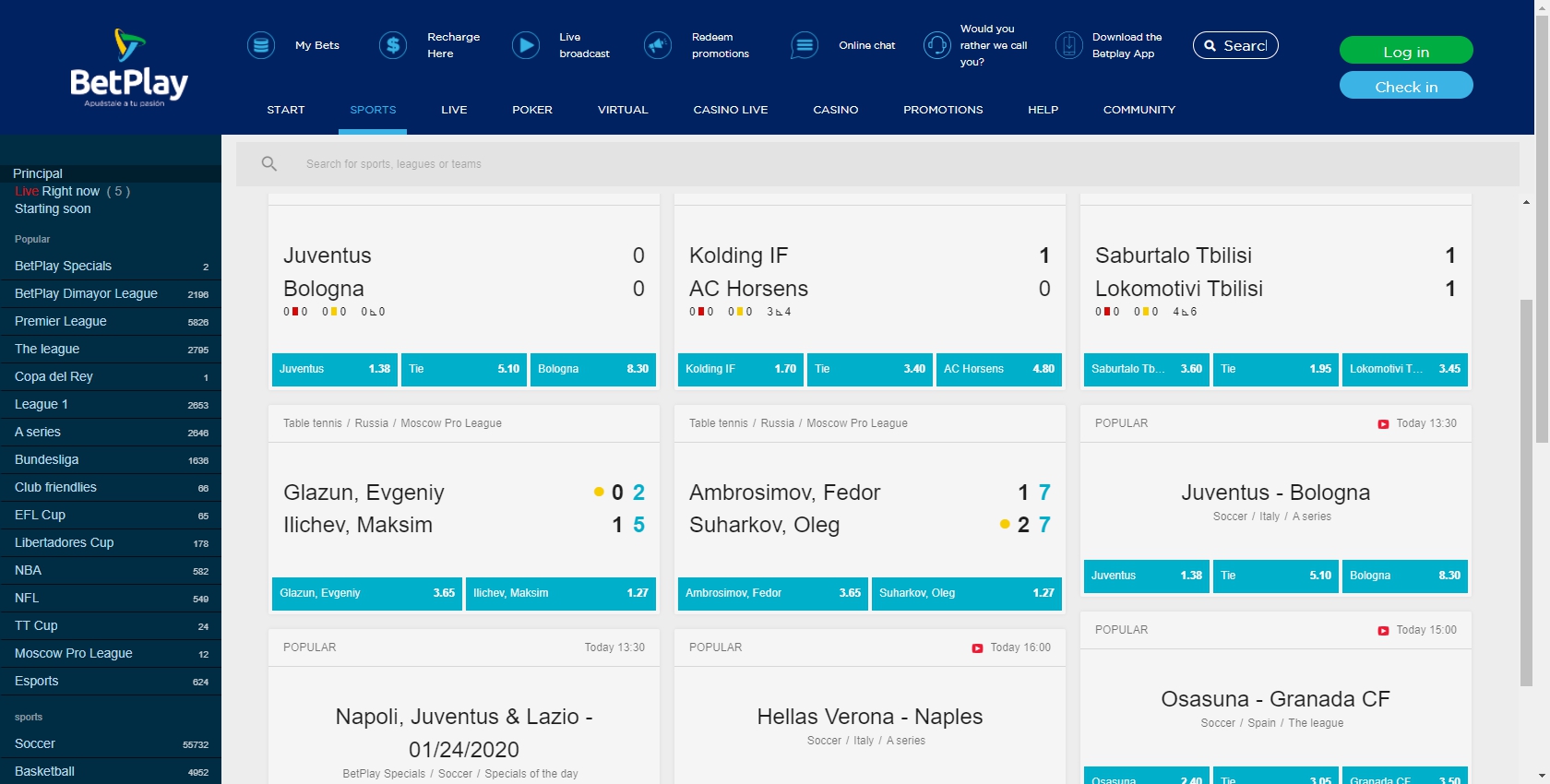This screenshot has width=1550, height=784.
Task: Open NBA in sidebar
Action: click(x=111, y=570)
